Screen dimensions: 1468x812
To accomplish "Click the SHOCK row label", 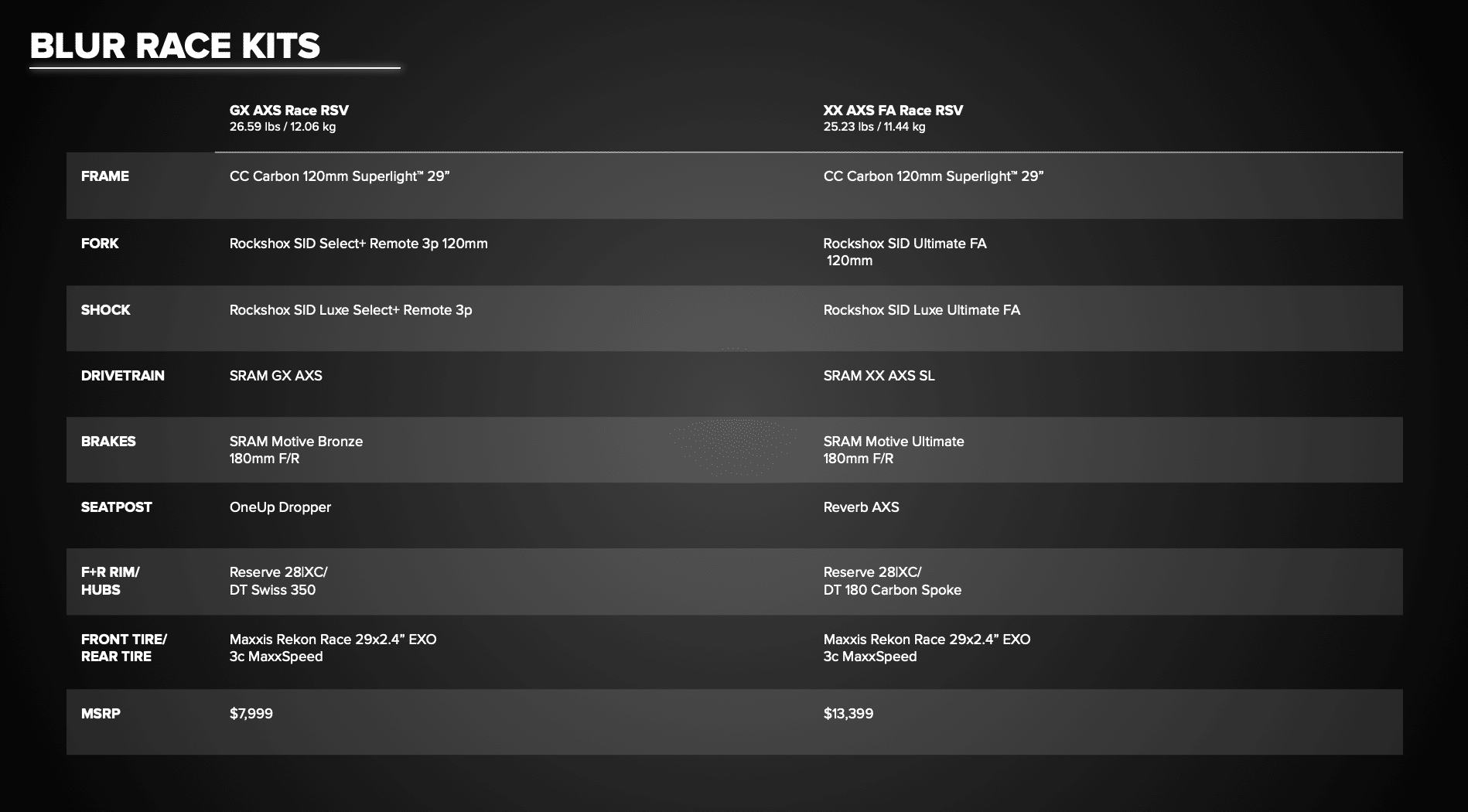I will pyautogui.click(x=106, y=310).
